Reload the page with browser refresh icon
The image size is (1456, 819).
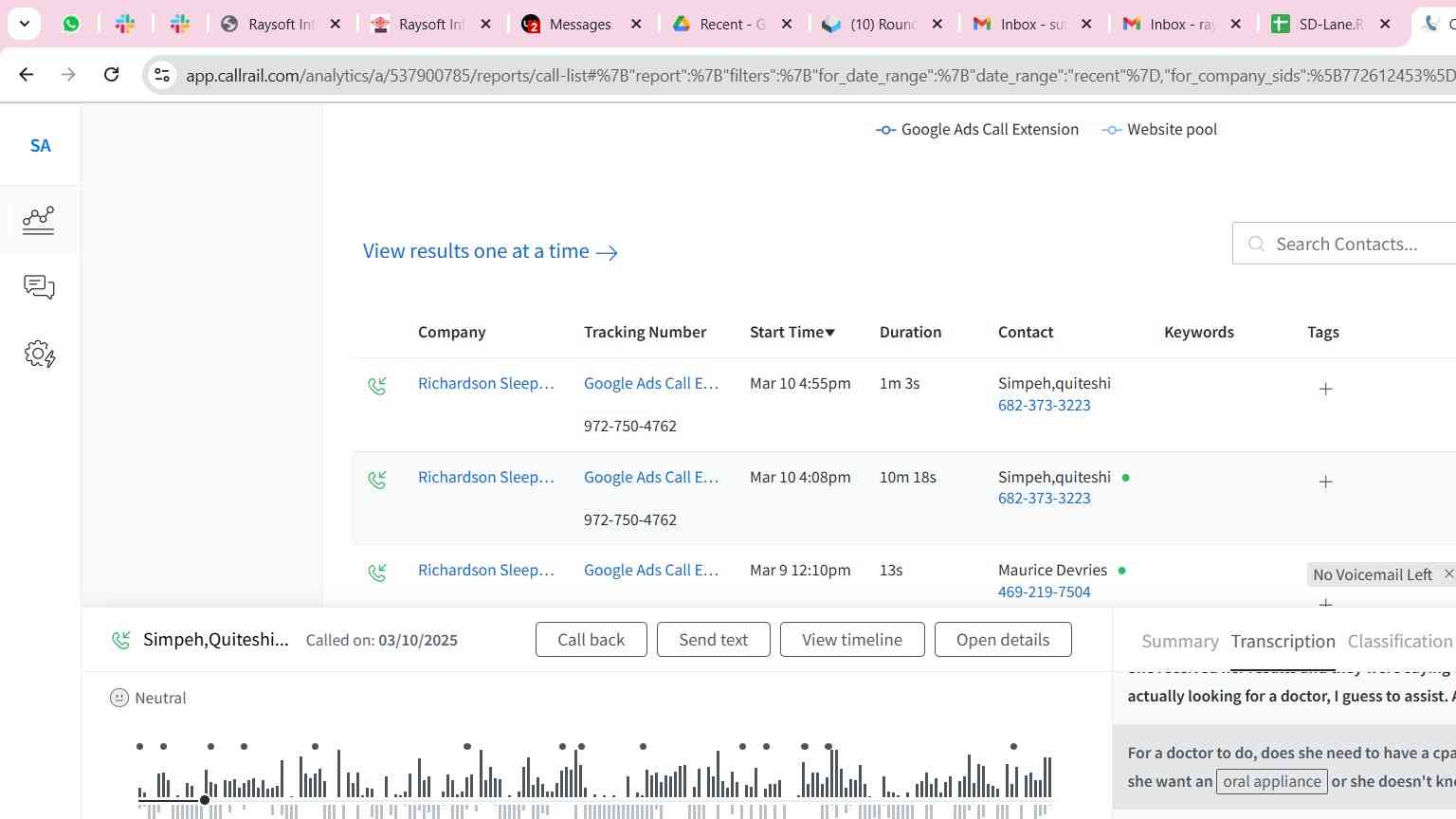[x=111, y=75]
